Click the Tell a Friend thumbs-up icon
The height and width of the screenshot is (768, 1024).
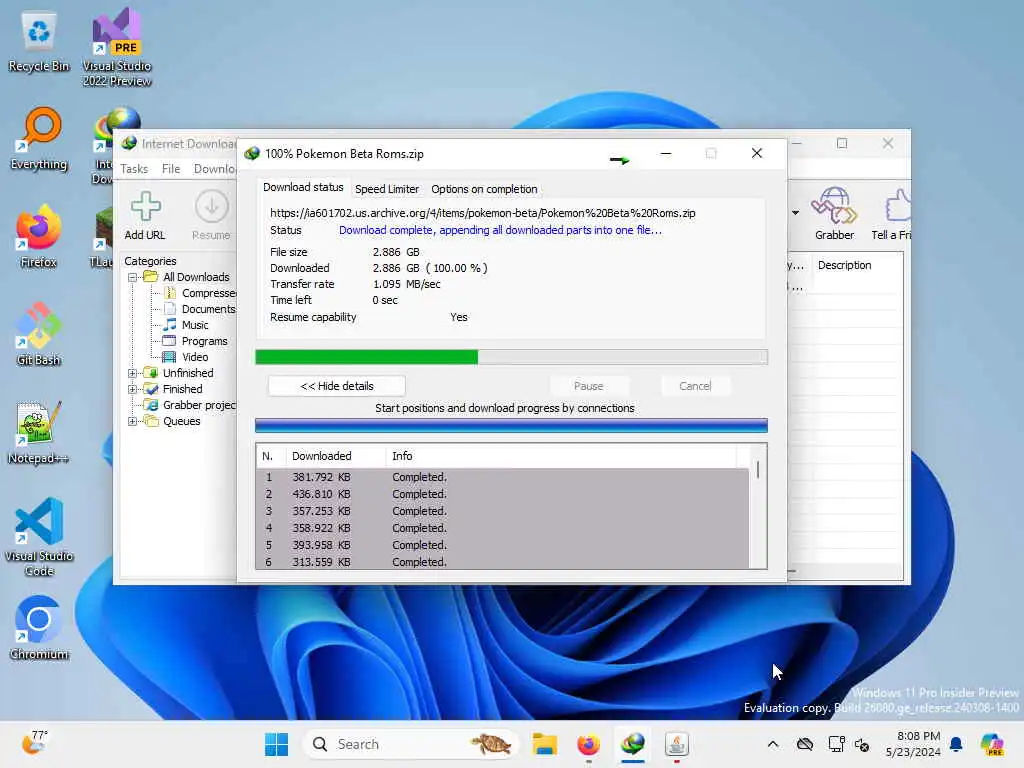(892, 214)
